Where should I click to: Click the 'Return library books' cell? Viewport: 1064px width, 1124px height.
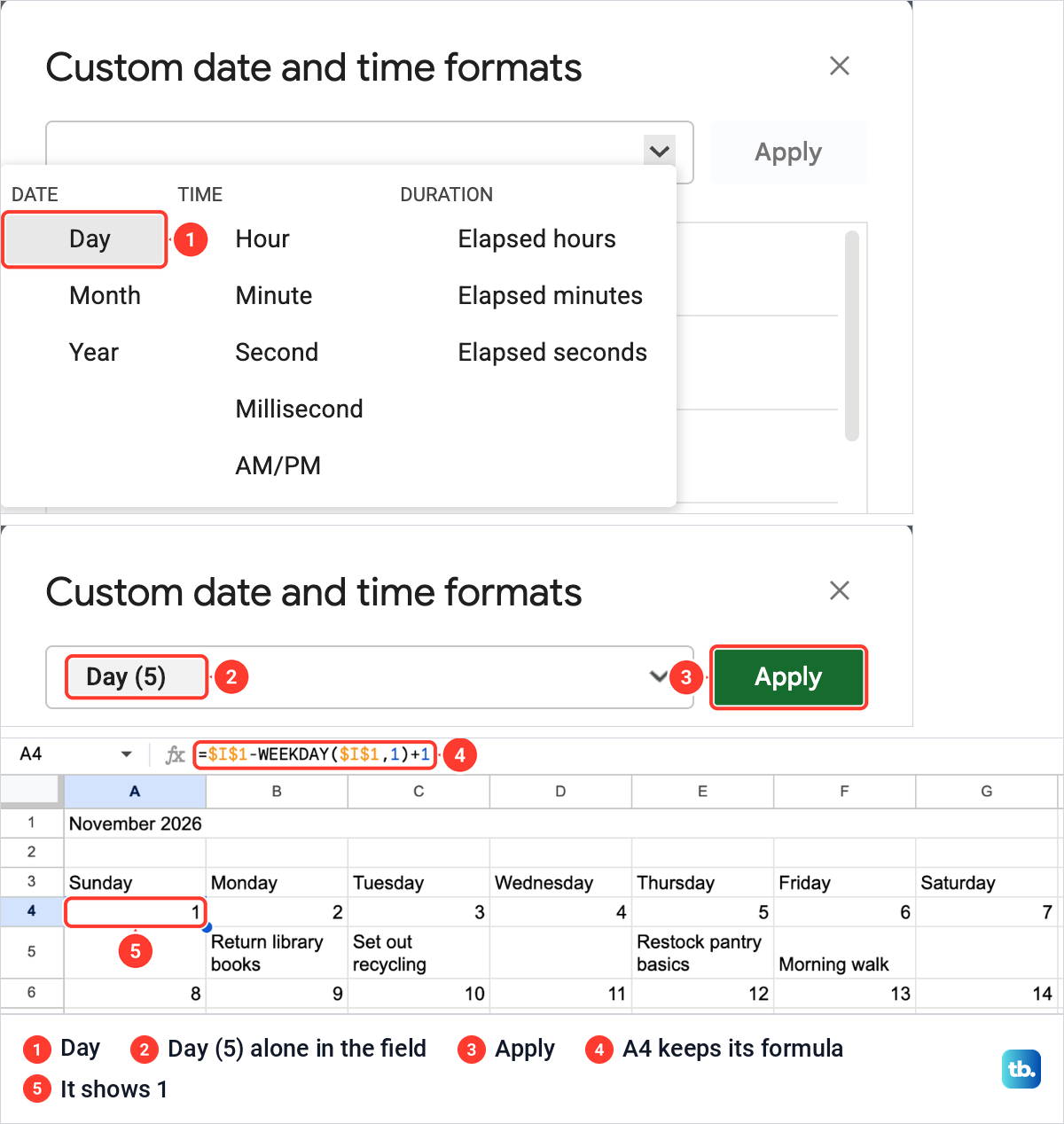(x=277, y=953)
